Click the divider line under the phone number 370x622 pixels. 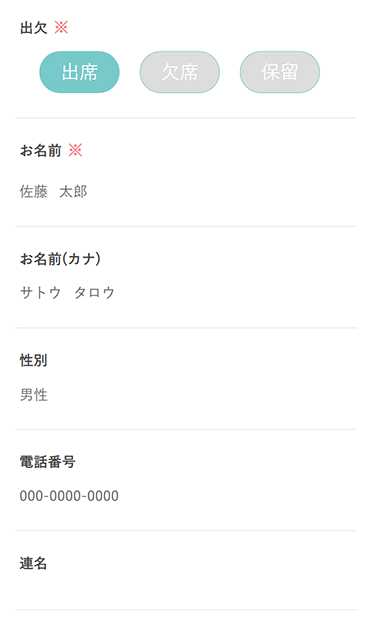point(186,530)
